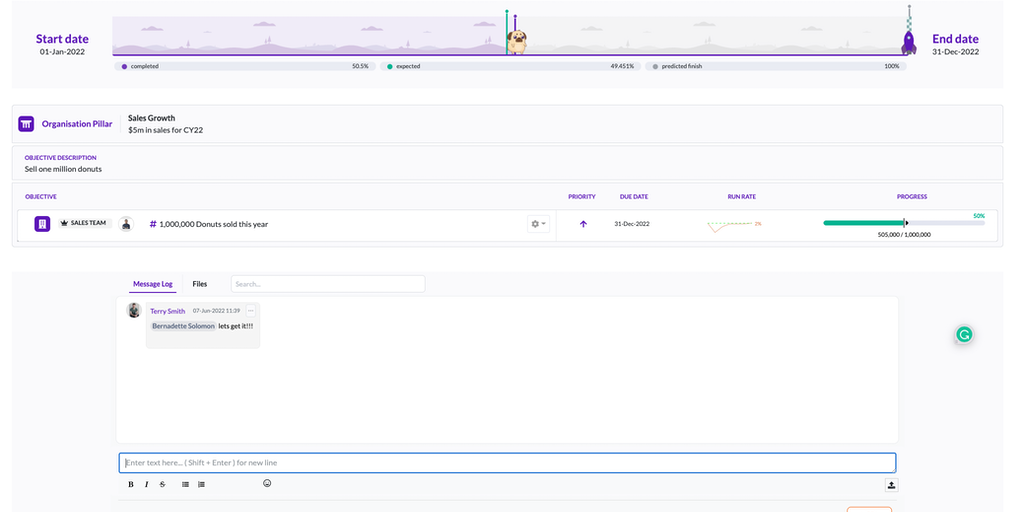Click the file upload icon
The image size is (1024, 512).
(x=891, y=485)
